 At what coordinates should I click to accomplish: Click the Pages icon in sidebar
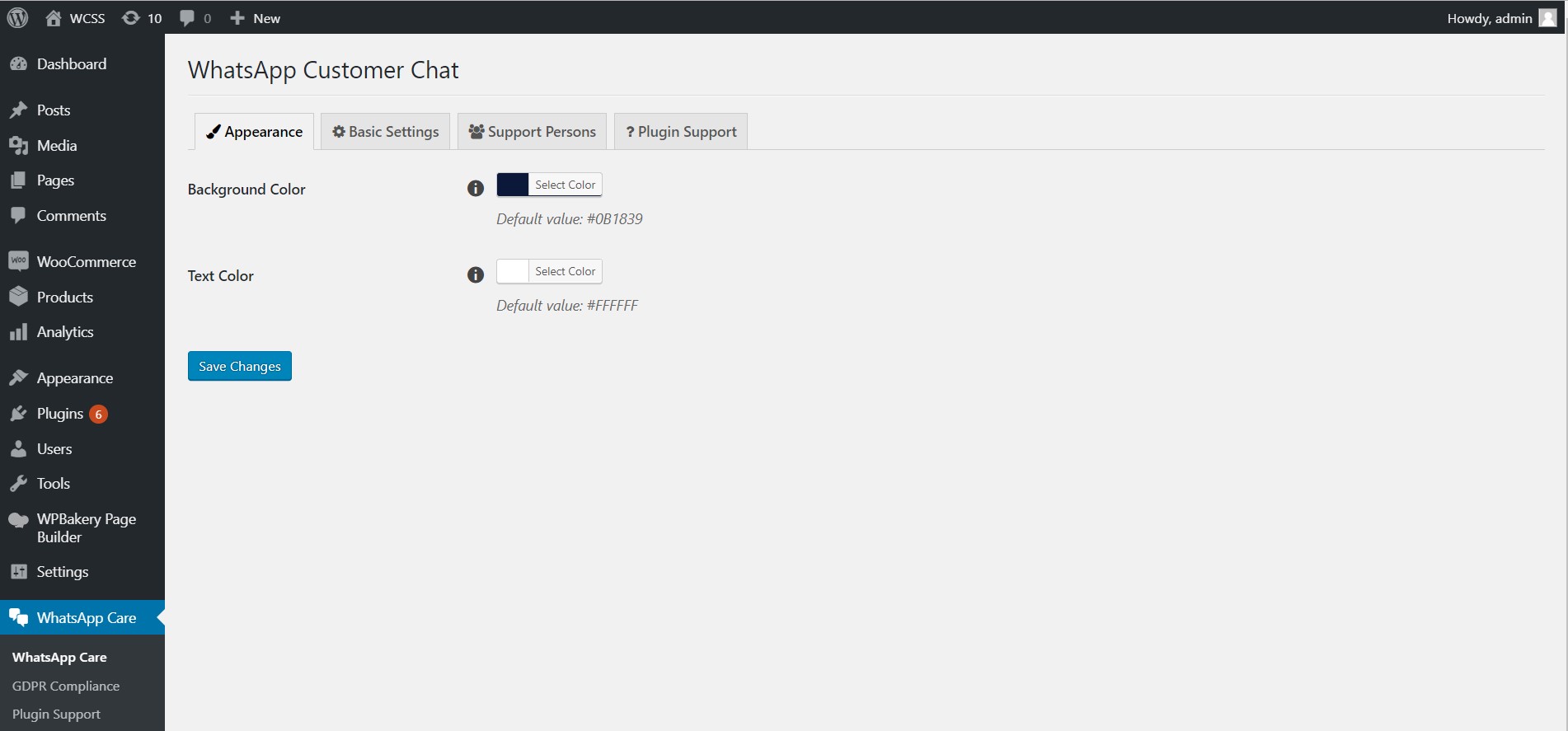pos(18,180)
